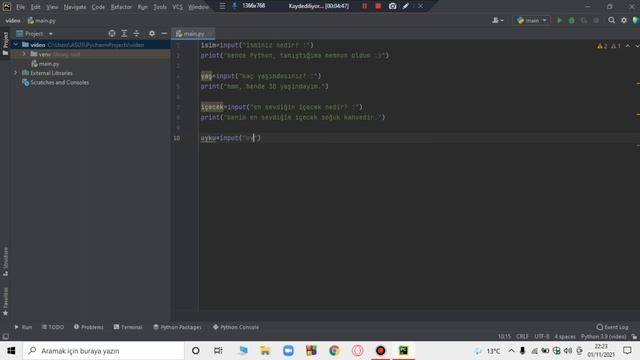Open the Terminal tool window

(x=128, y=327)
